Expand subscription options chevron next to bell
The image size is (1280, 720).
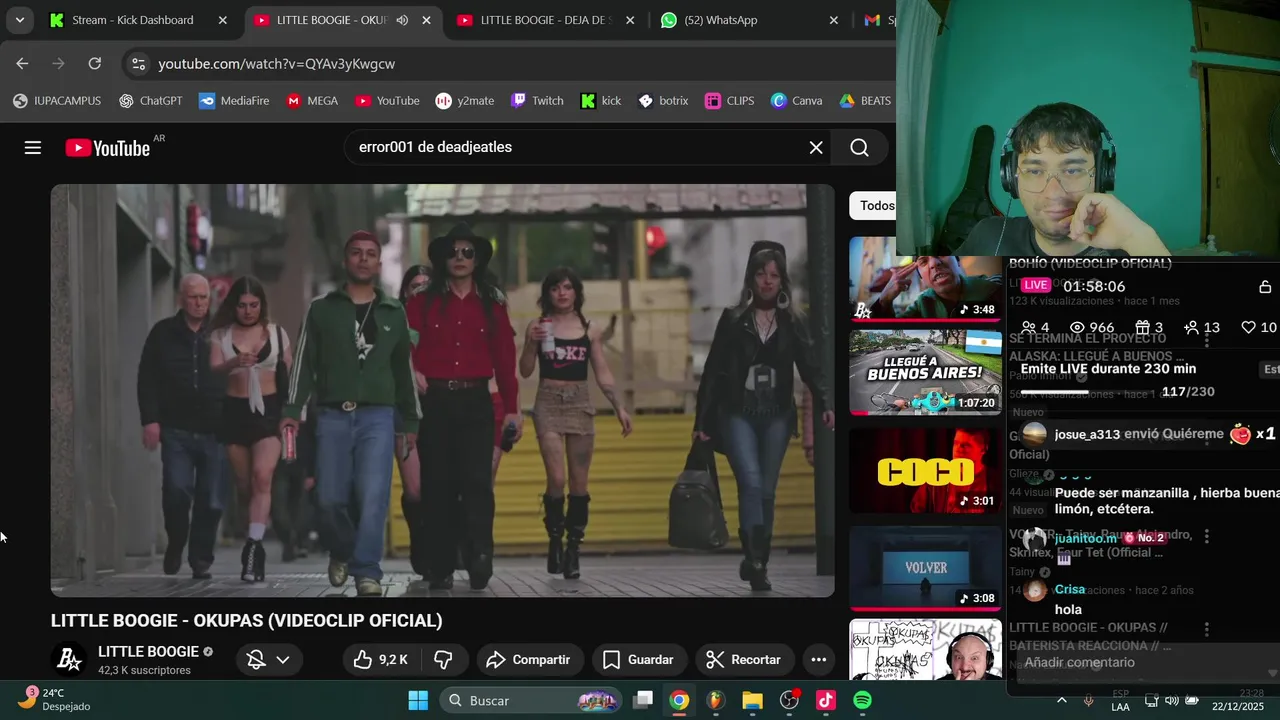click(x=283, y=659)
